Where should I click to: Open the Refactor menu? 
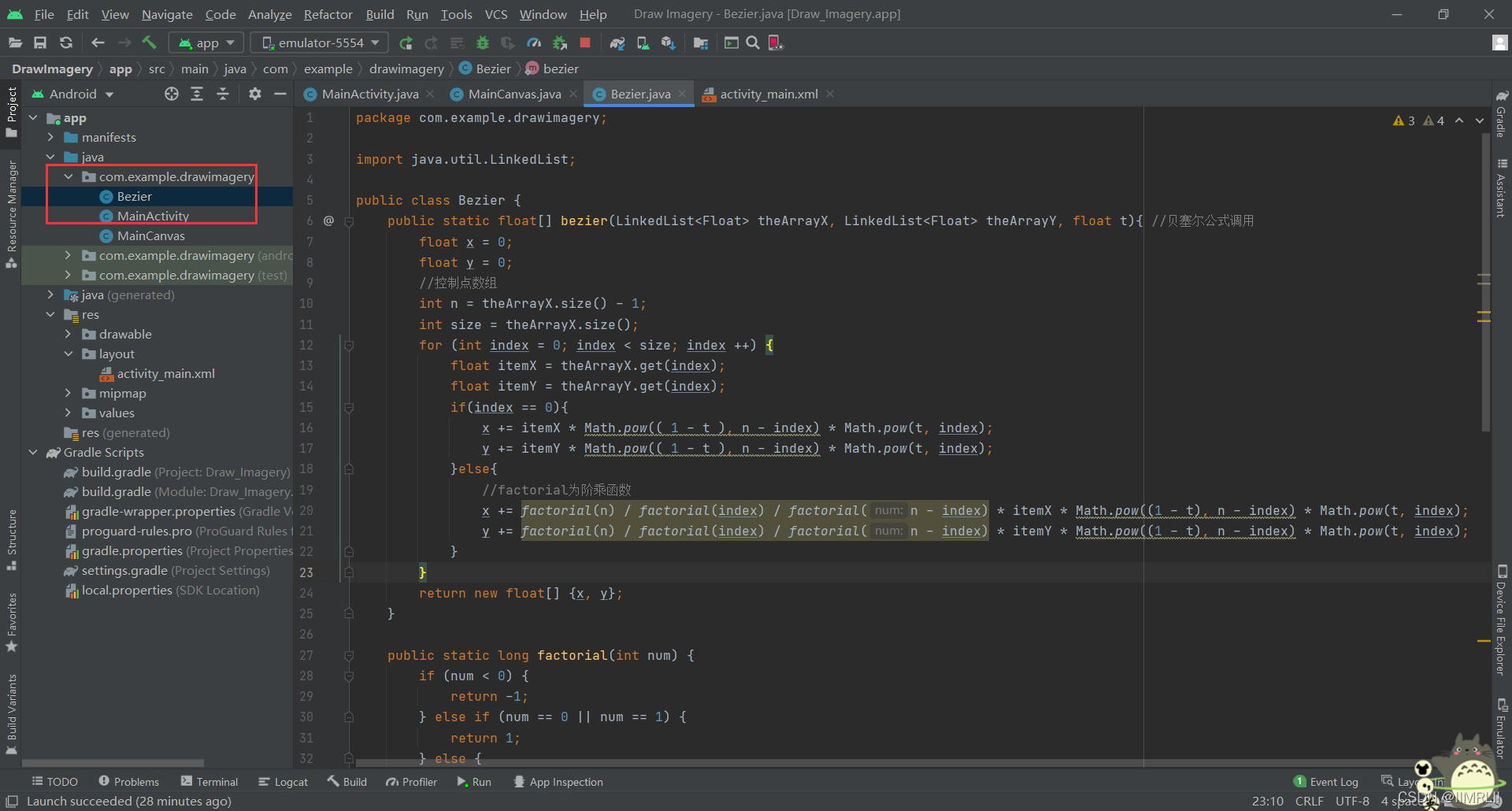(327, 14)
